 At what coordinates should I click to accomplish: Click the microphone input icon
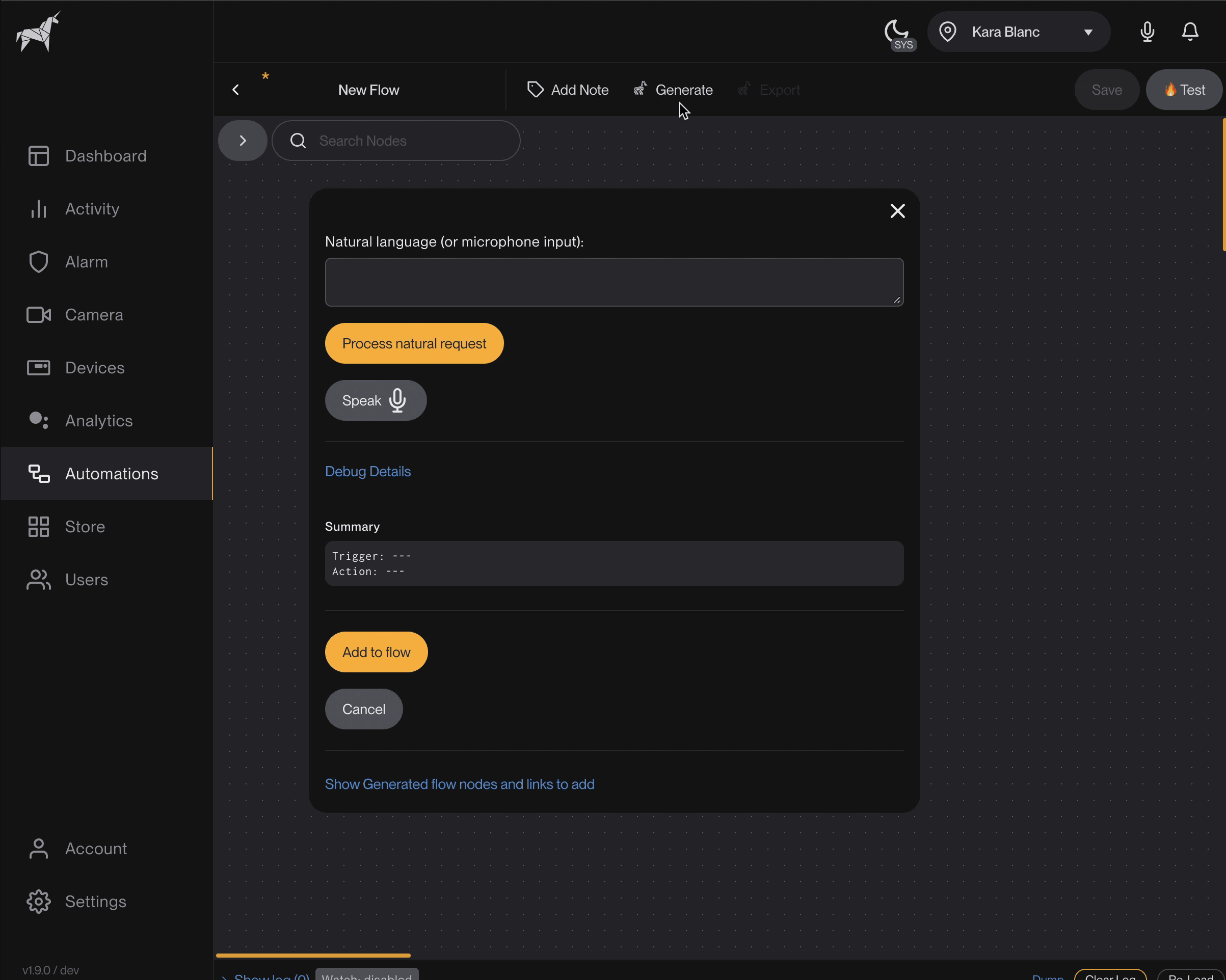tap(398, 400)
